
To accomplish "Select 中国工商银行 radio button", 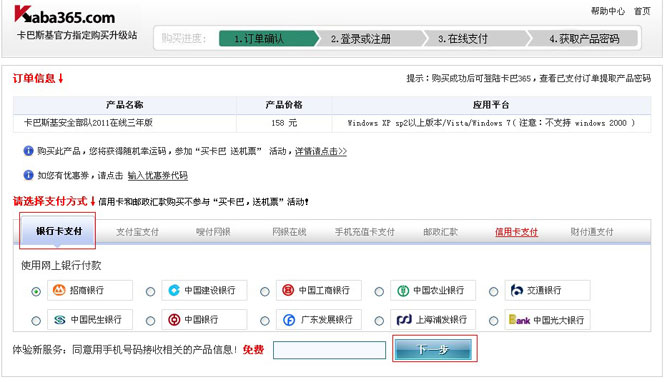I will (x=265, y=291).
